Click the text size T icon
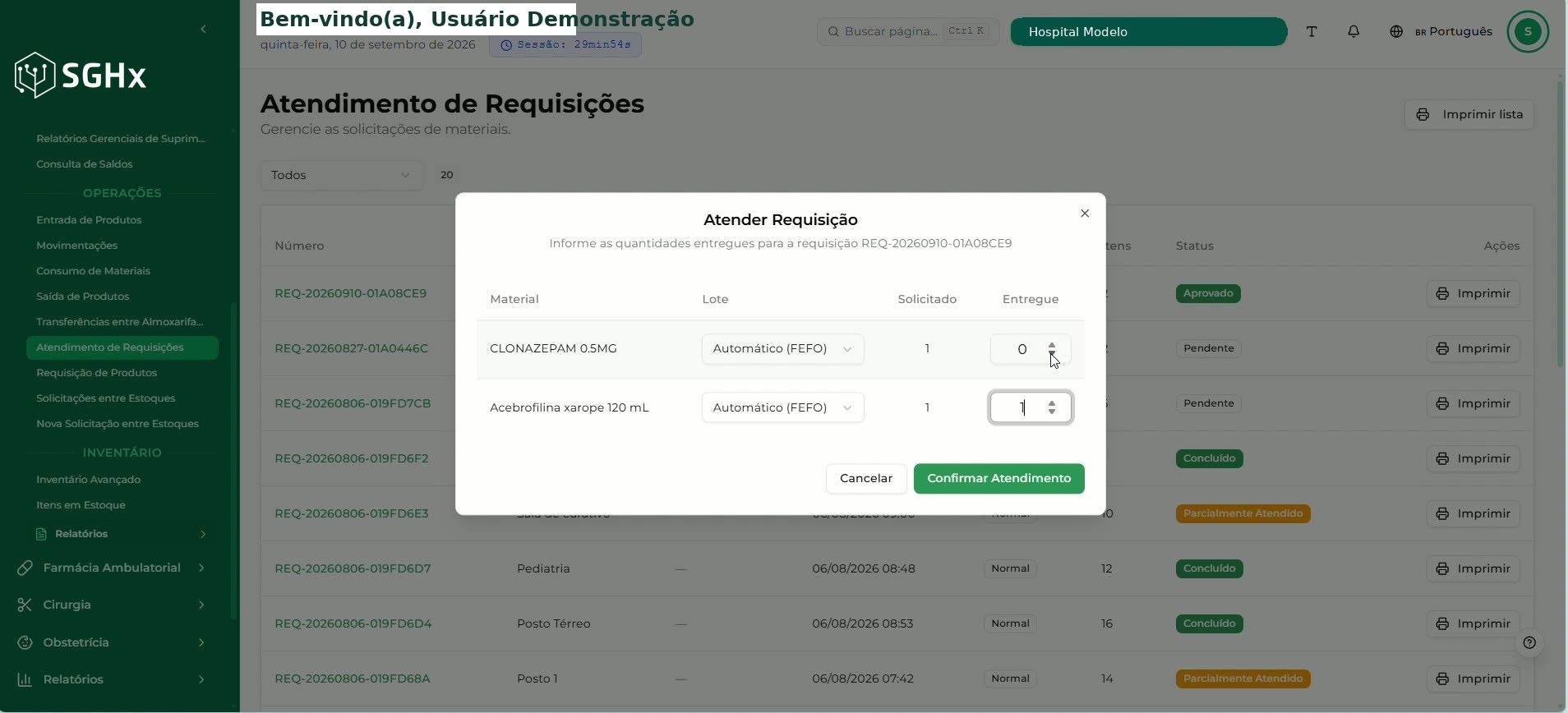This screenshot has width=1568, height=713. pos(1312,31)
